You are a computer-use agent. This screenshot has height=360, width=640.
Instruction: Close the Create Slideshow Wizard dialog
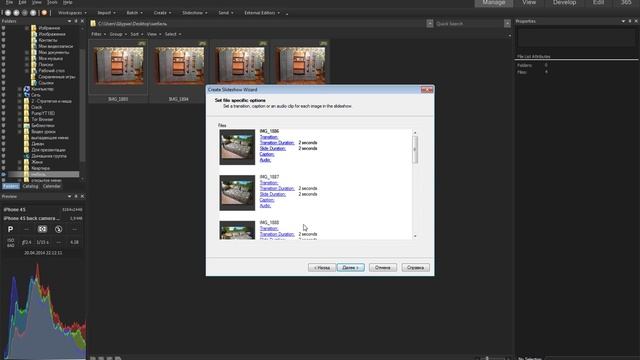[x=427, y=90]
